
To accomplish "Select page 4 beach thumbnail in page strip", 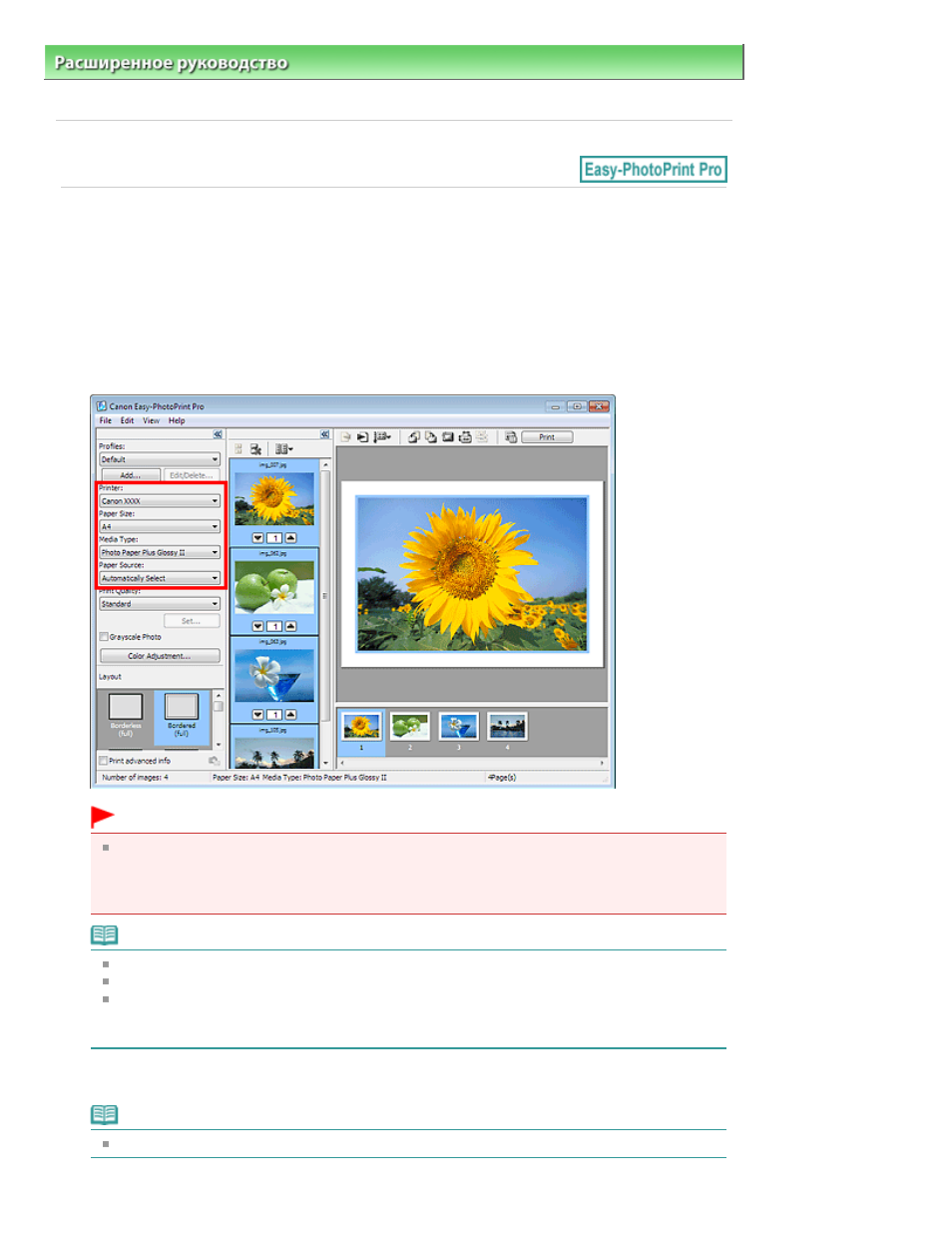I will pyautogui.click(x=507, y=726).
